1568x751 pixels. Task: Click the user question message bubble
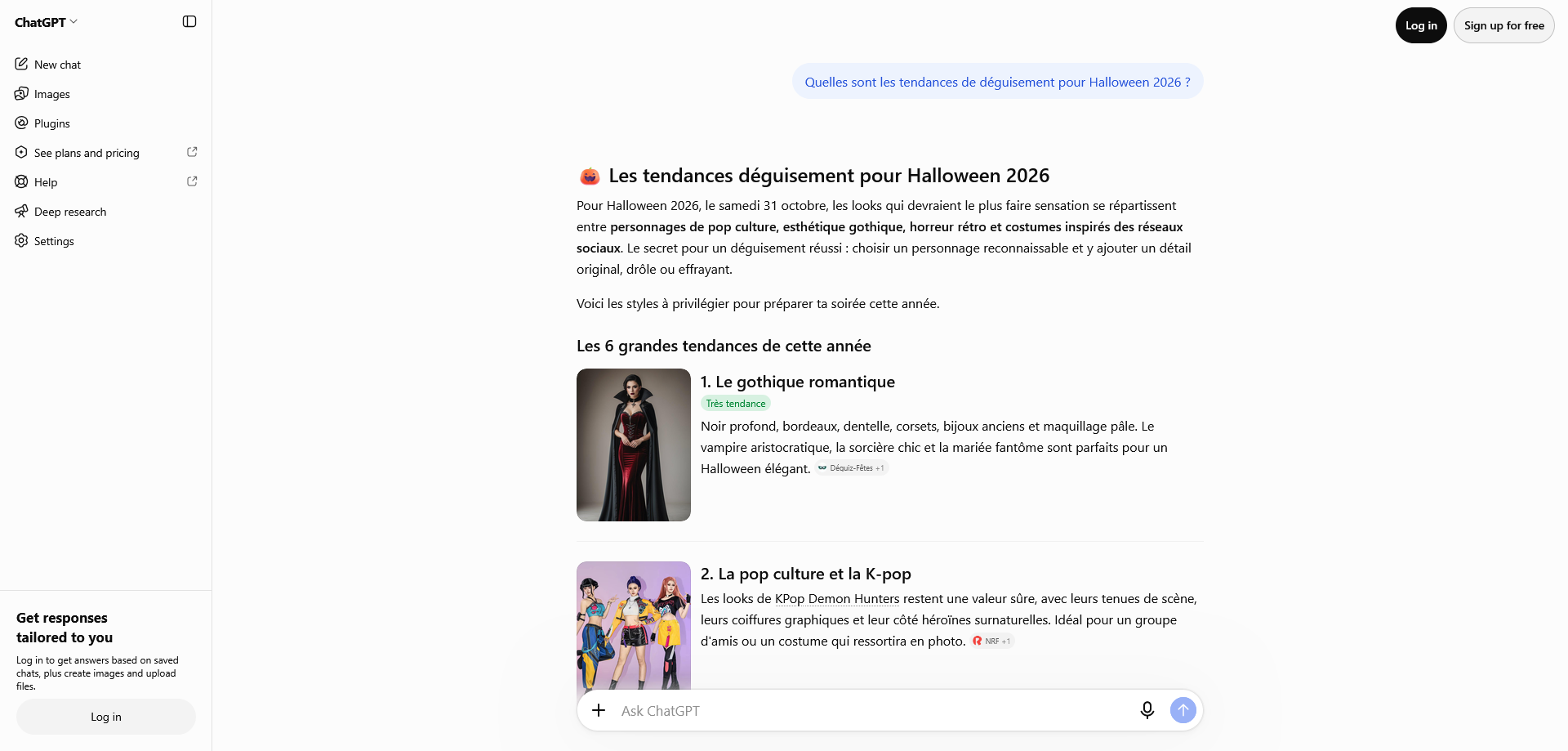[x=997, y=82]
